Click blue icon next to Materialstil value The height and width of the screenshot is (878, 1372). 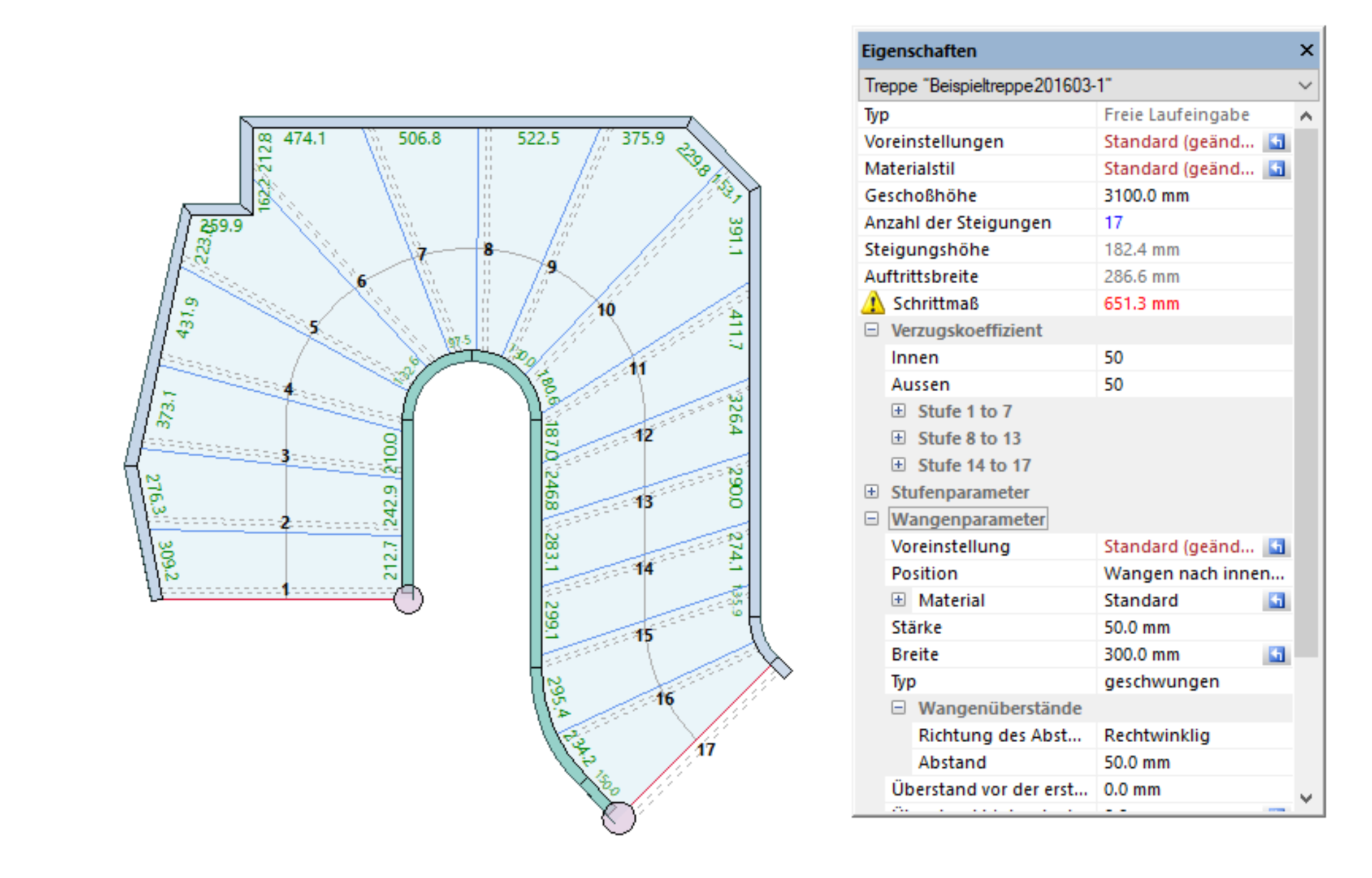(1276, 169)
